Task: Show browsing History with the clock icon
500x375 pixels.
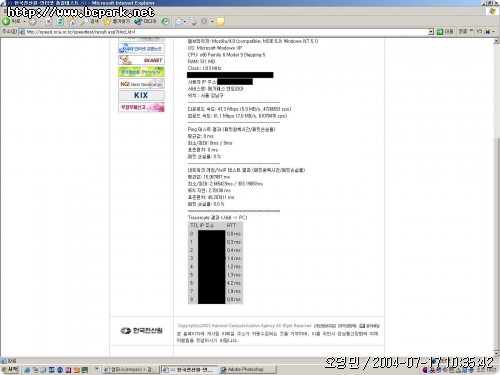Action: [165, 22]
